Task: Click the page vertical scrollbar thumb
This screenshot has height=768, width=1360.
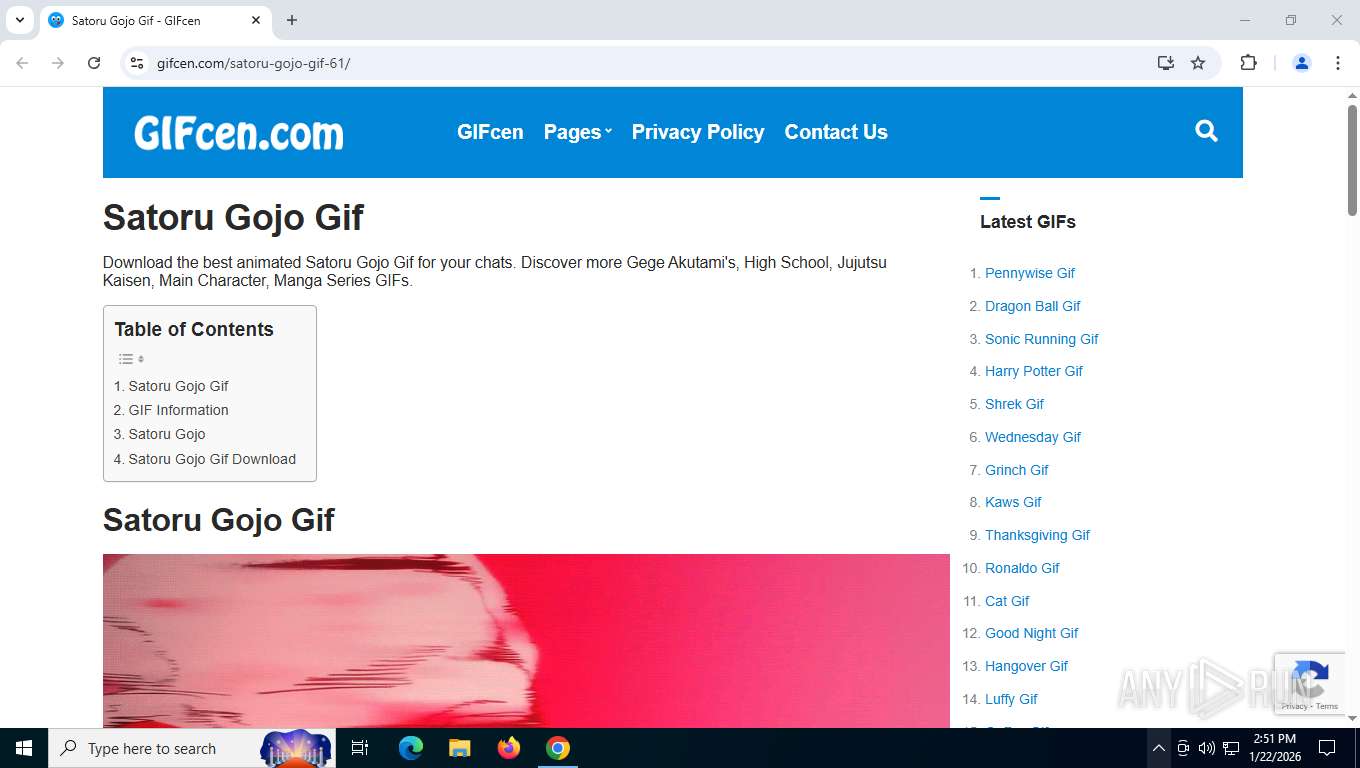Action: point(1352,160)
